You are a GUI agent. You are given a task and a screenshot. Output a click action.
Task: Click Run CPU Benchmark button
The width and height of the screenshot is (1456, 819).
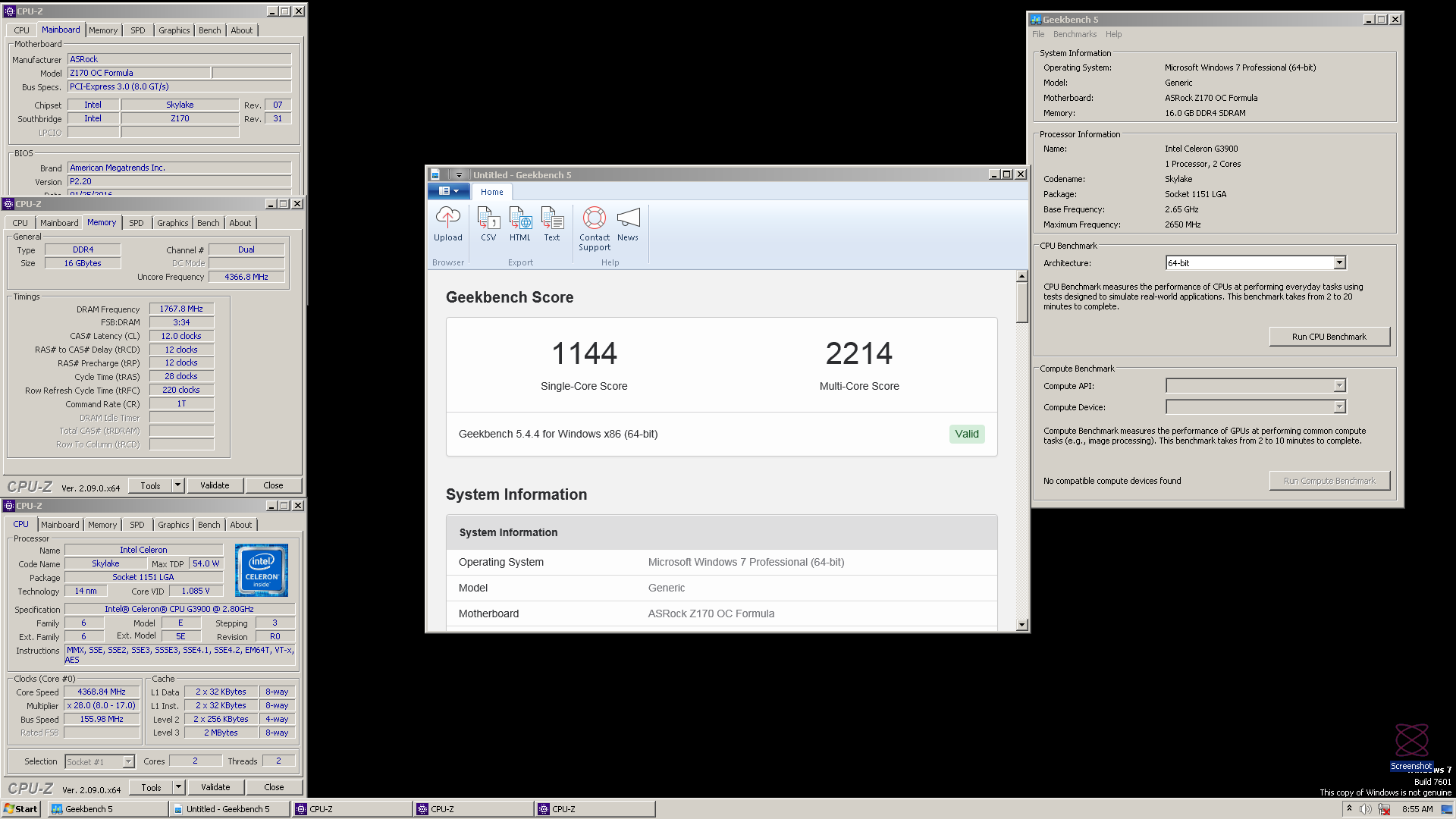(1329, 337)
